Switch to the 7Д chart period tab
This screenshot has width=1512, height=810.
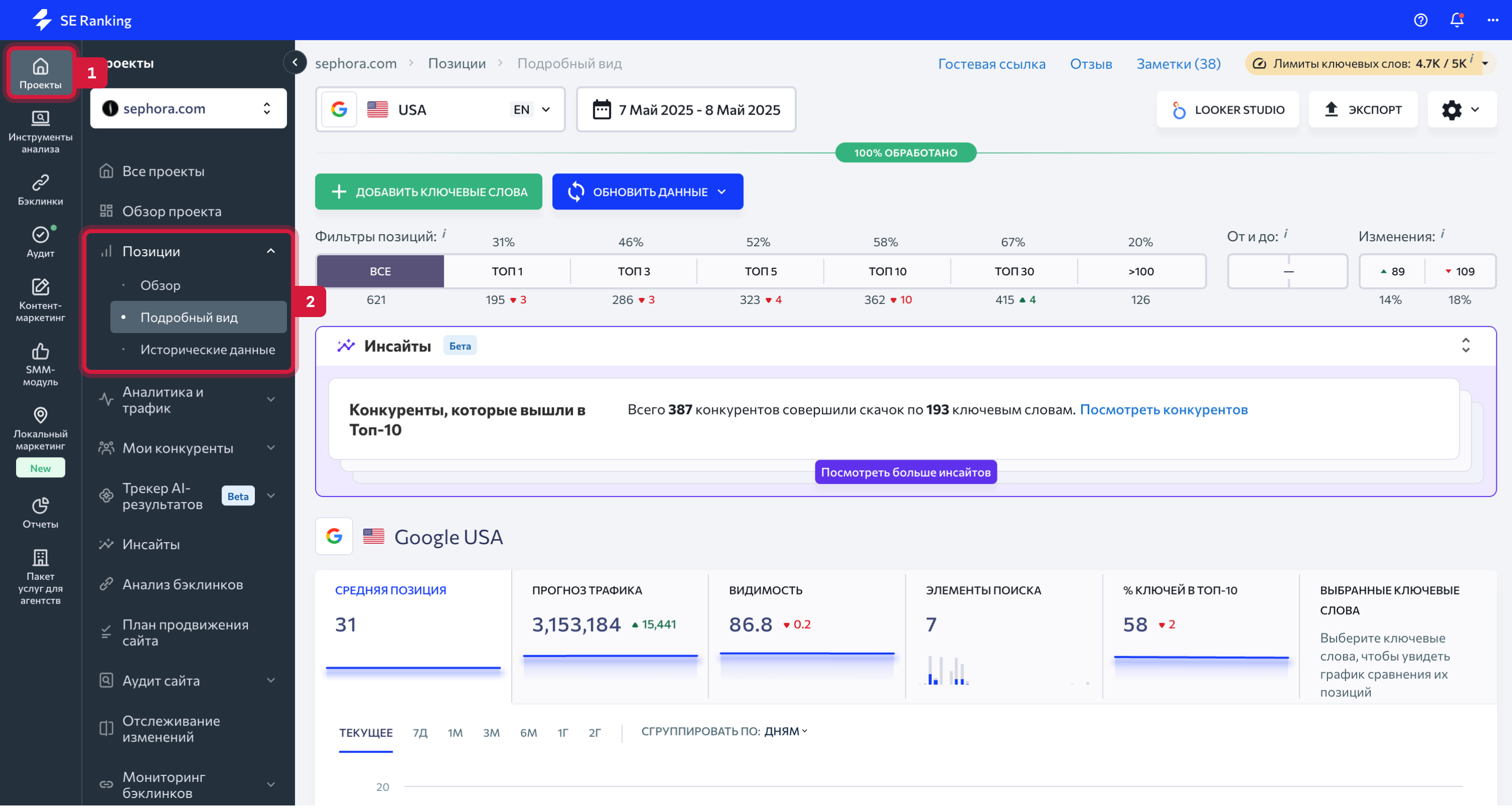(x=420, y=733)
